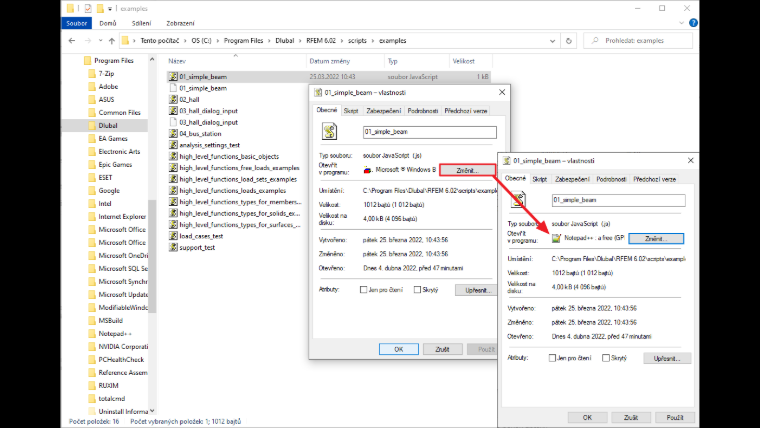Viewport: 760px width, 428px height.
Task: Go up one folder level arrow
Action: (112, 41)
